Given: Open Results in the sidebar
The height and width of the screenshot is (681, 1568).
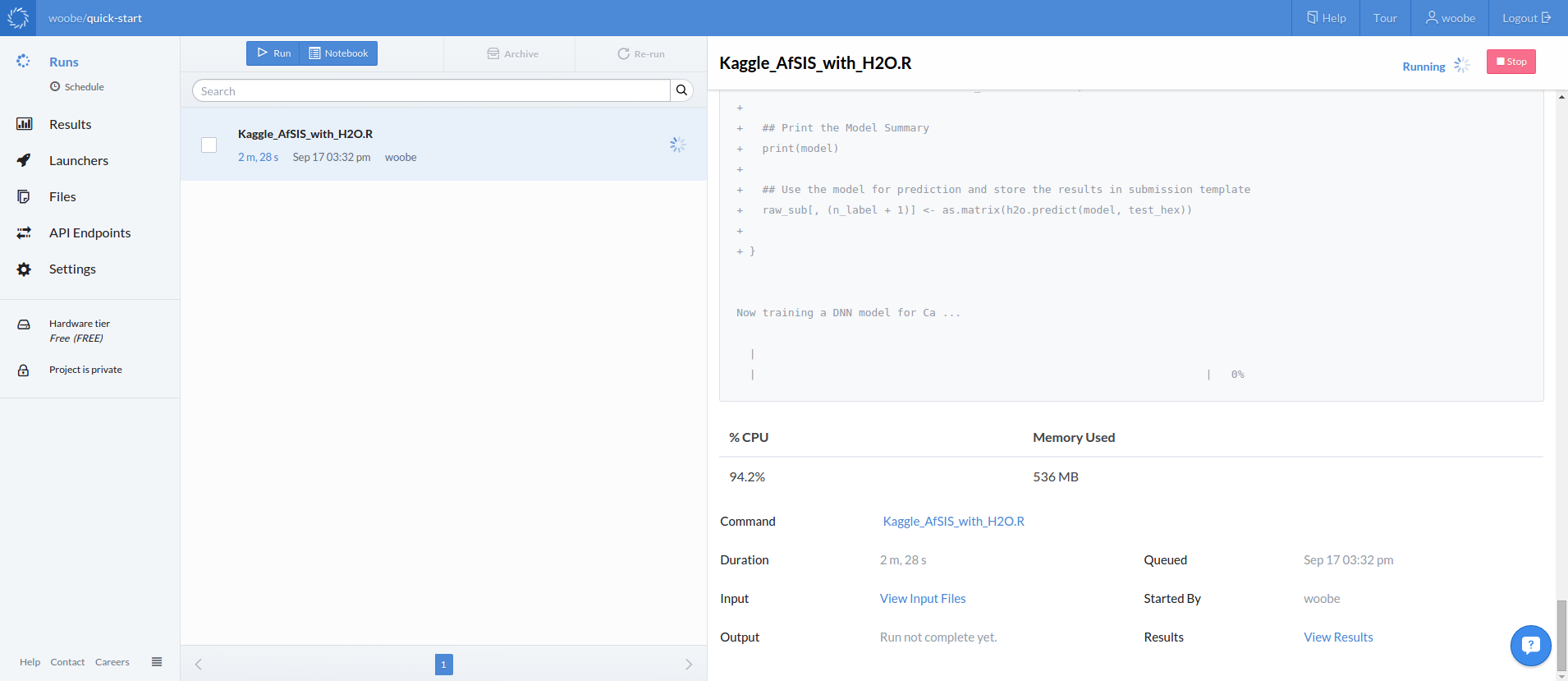Looking at the screenshot, I should click(71, 124).
